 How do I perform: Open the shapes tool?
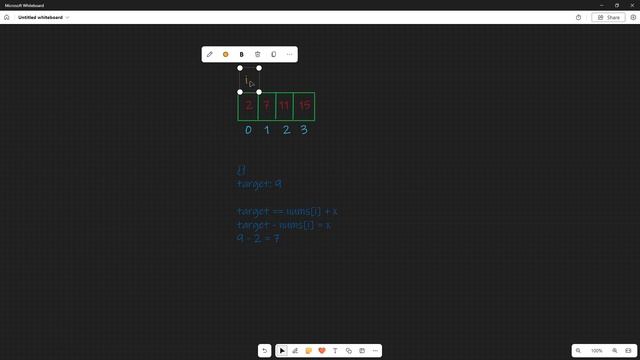pyautogui.click(x=349, y=351)
